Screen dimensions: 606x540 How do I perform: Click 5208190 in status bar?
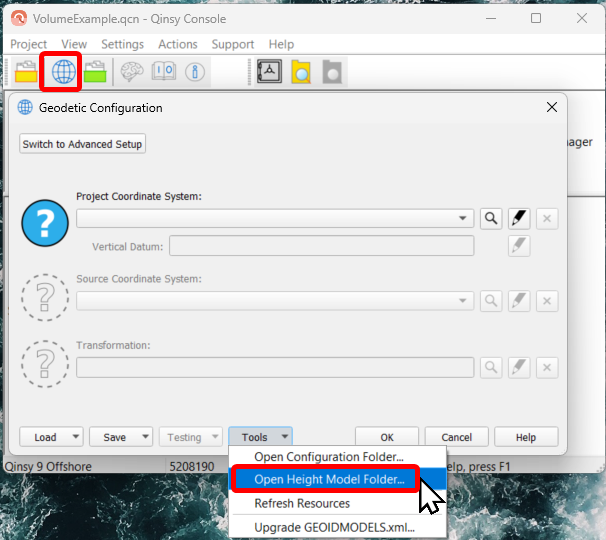[x=191, y=467]
